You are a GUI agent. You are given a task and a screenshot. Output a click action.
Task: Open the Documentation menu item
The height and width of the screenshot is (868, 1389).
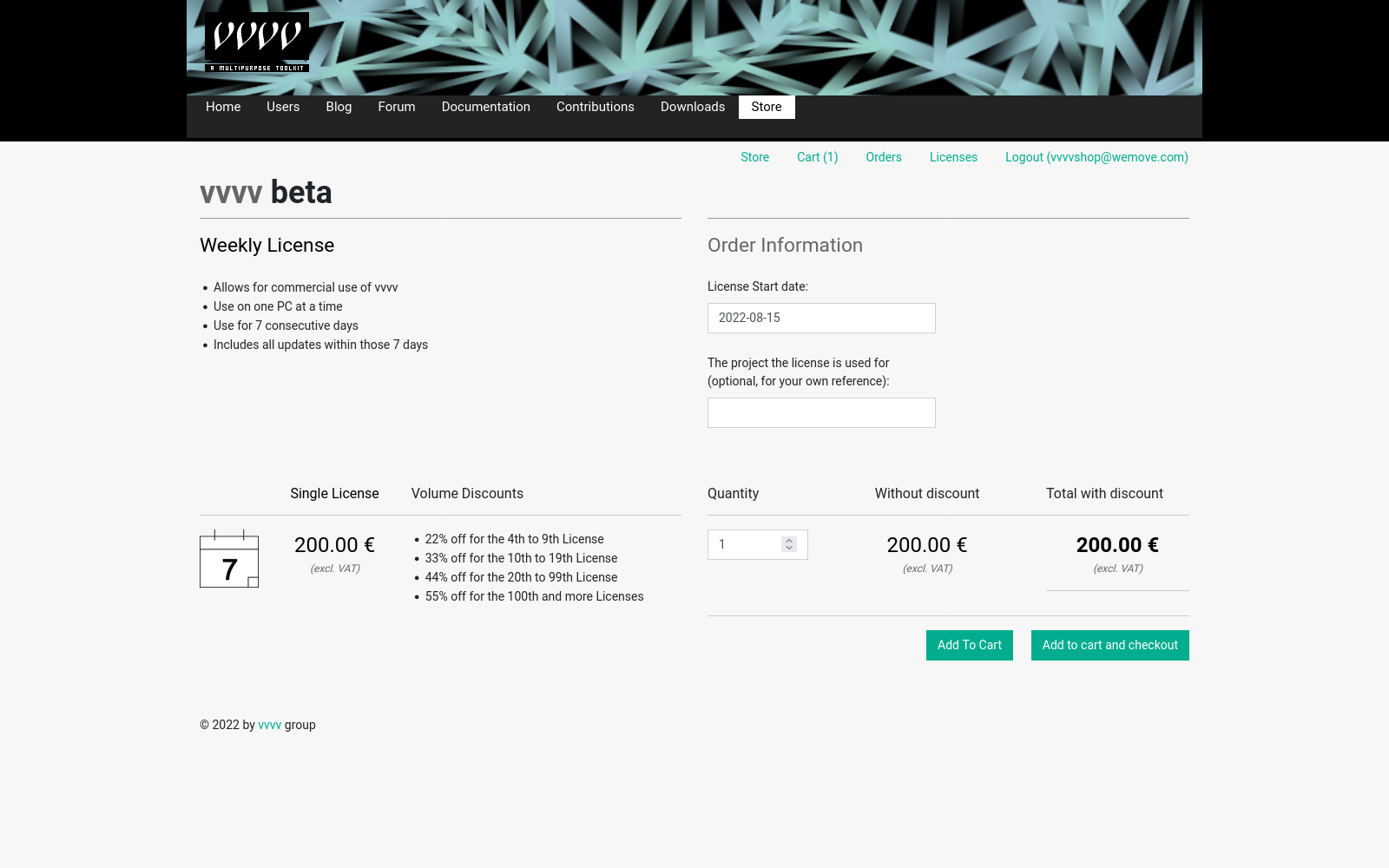pyautogui.click(x=485, y=107)
